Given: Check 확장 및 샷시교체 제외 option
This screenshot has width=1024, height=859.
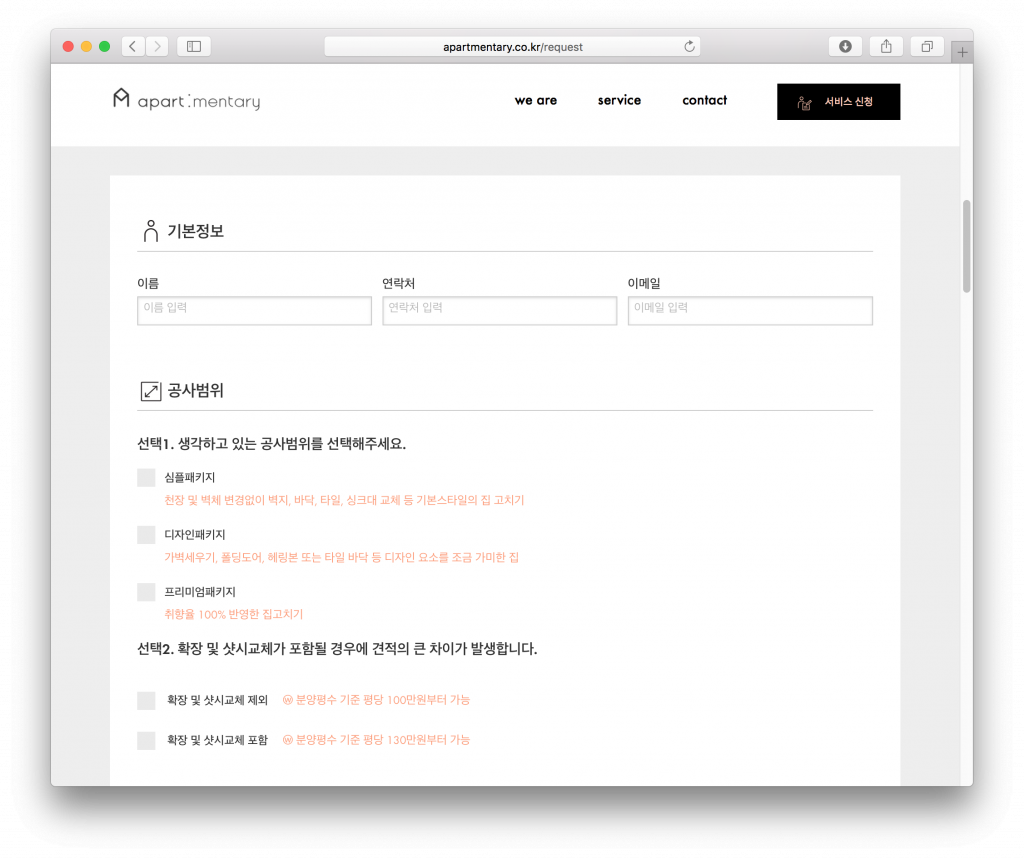Looking at the screenshot, I should pos(146,700).
